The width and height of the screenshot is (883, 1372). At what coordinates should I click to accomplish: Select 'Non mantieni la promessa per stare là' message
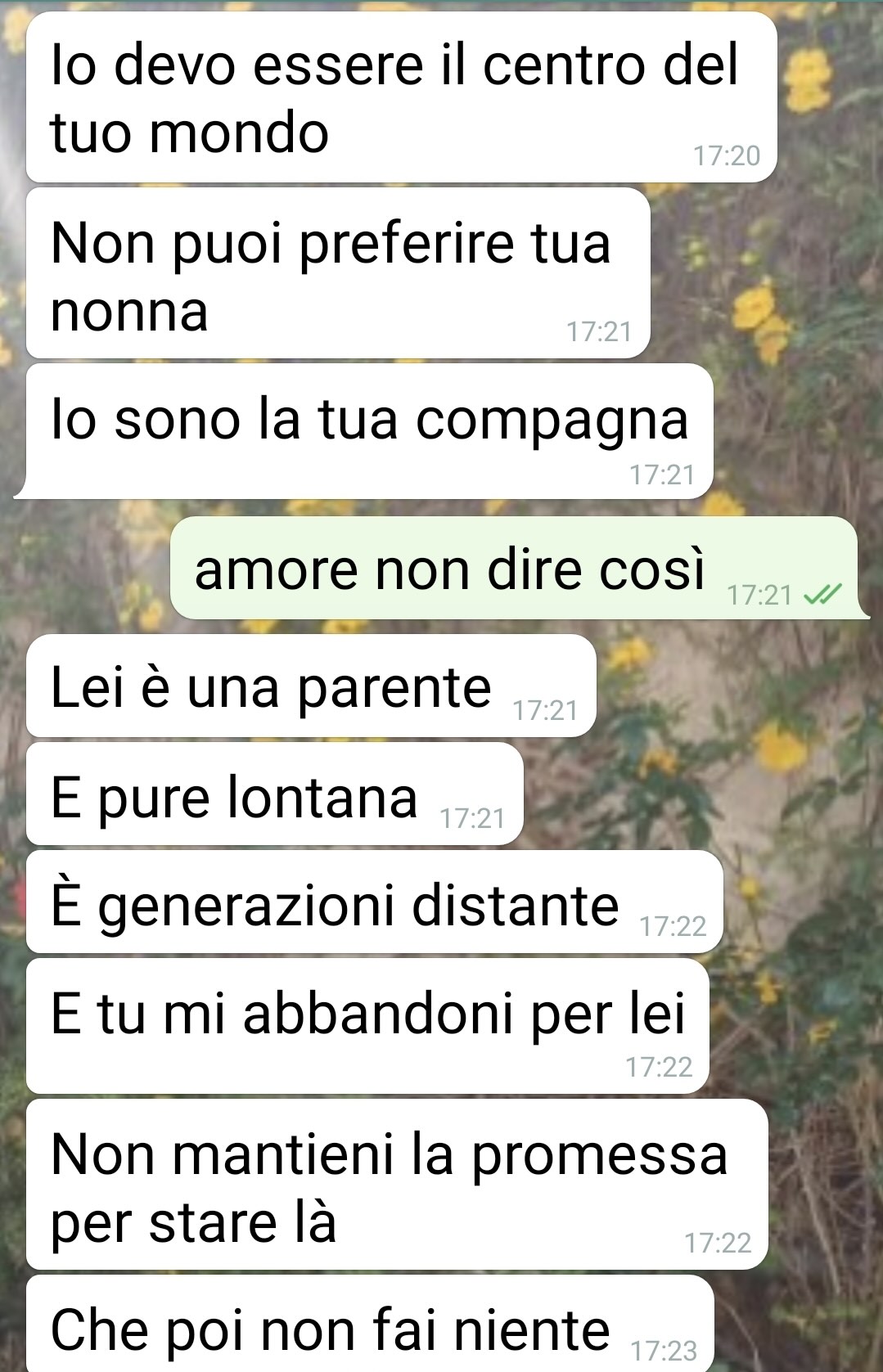click(x=397, y=1185)
